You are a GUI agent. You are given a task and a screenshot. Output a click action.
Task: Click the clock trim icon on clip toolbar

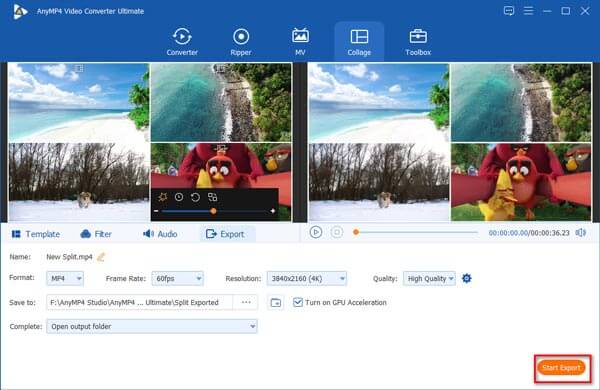pyautogui.click(x=179, y=197)
